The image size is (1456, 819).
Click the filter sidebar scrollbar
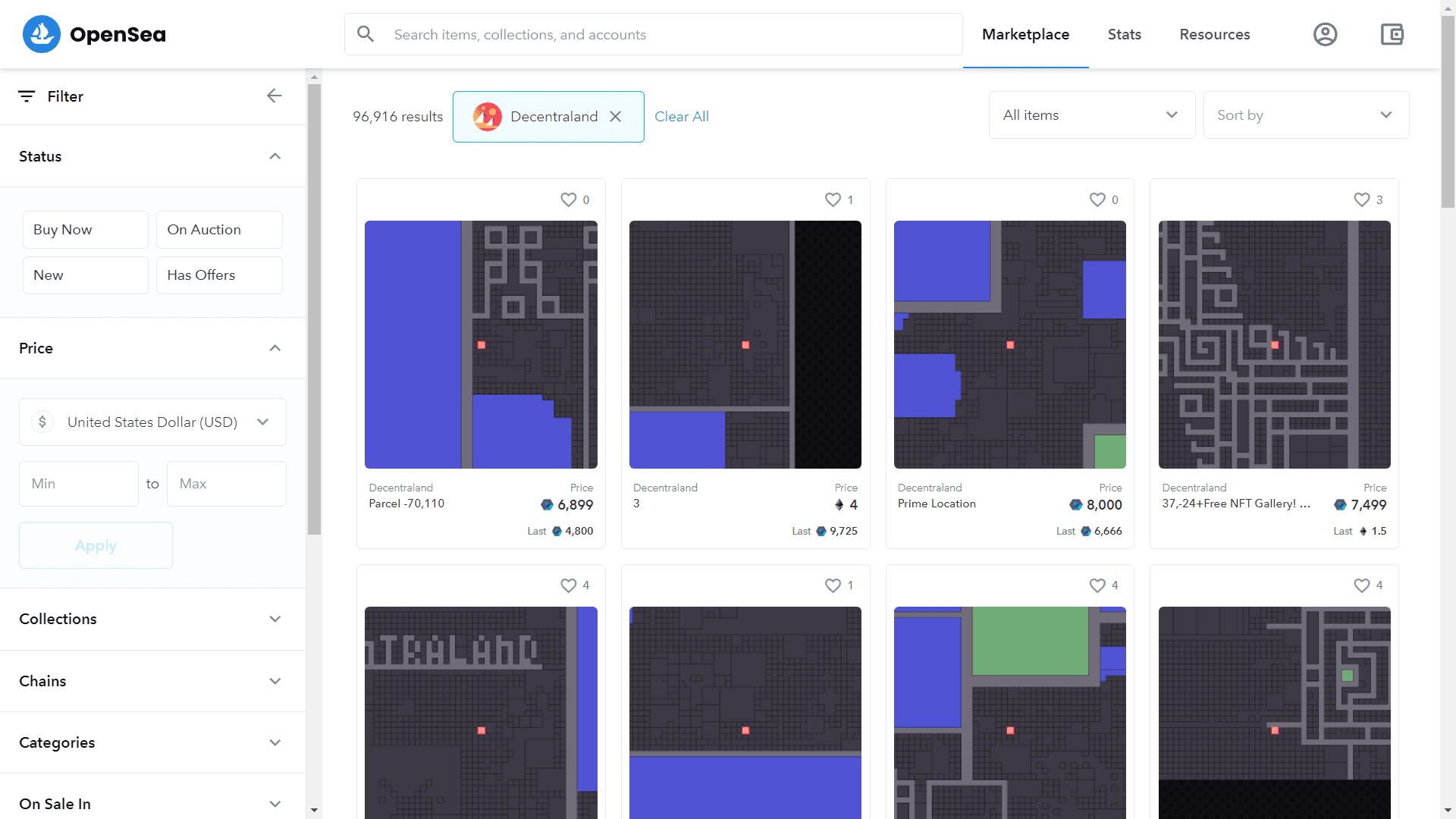(314, 309)
